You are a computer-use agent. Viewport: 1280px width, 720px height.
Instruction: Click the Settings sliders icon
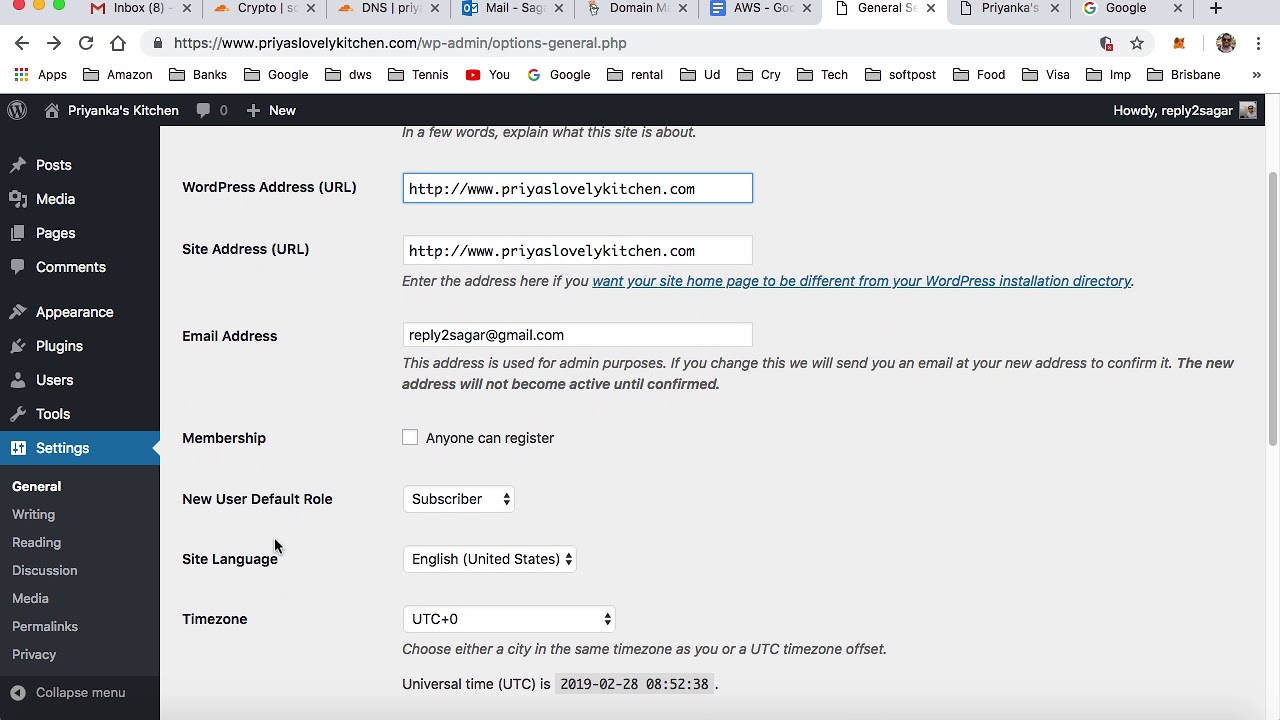point(18,448)
